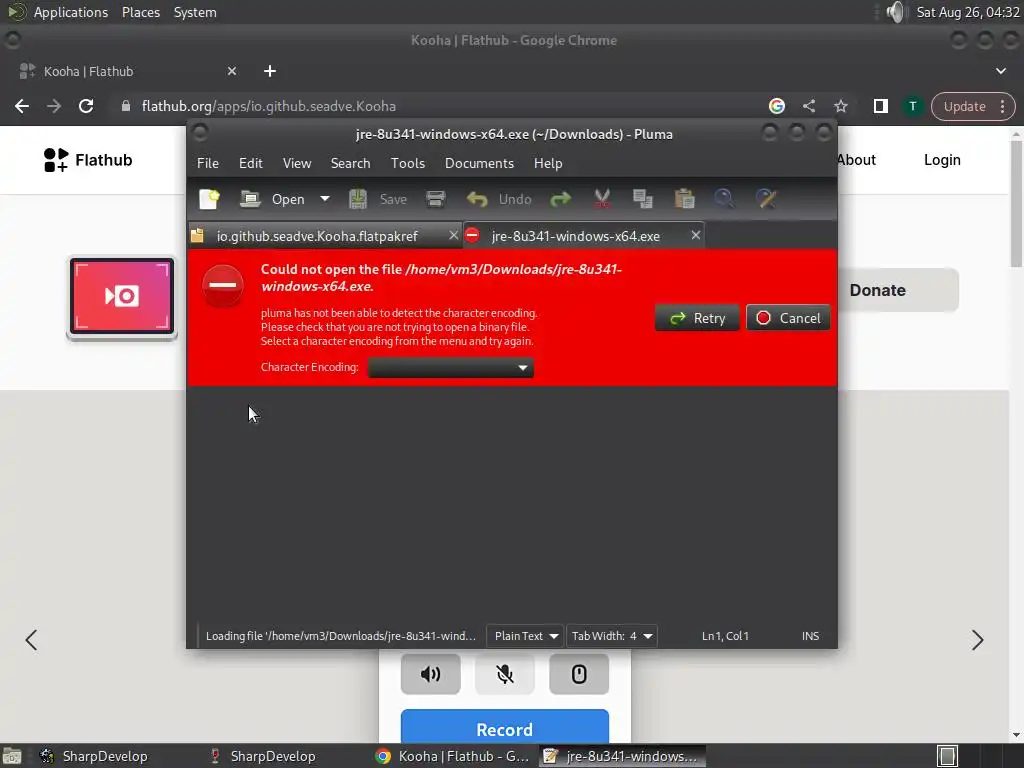This screenshot has width=1024, height=768.
Task: Toggle the muted microphone button in Kooha screenshot
Action: (x=505, y=674)
